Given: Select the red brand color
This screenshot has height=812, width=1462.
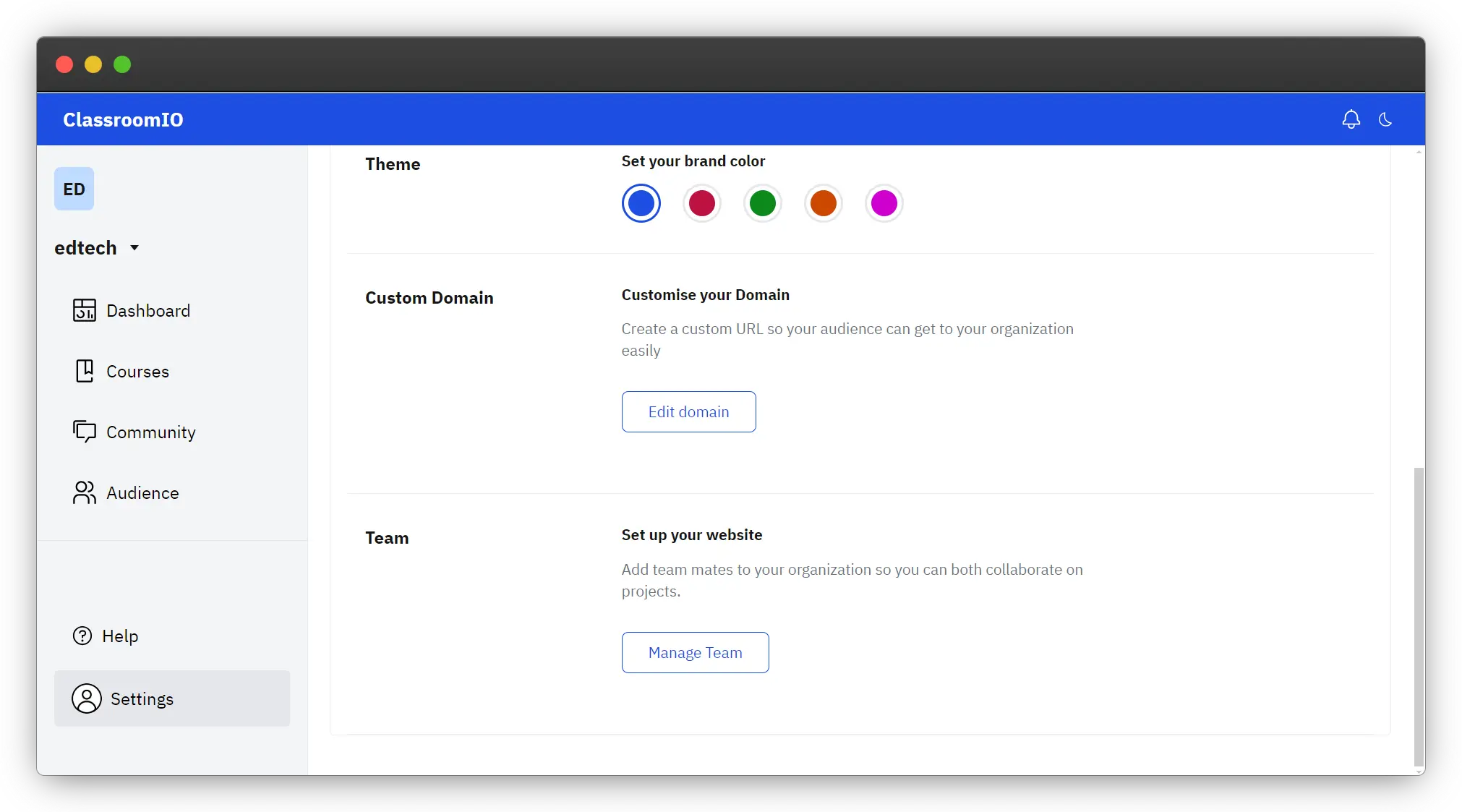Looking at the screenshot, I should [x=701, y=203].
